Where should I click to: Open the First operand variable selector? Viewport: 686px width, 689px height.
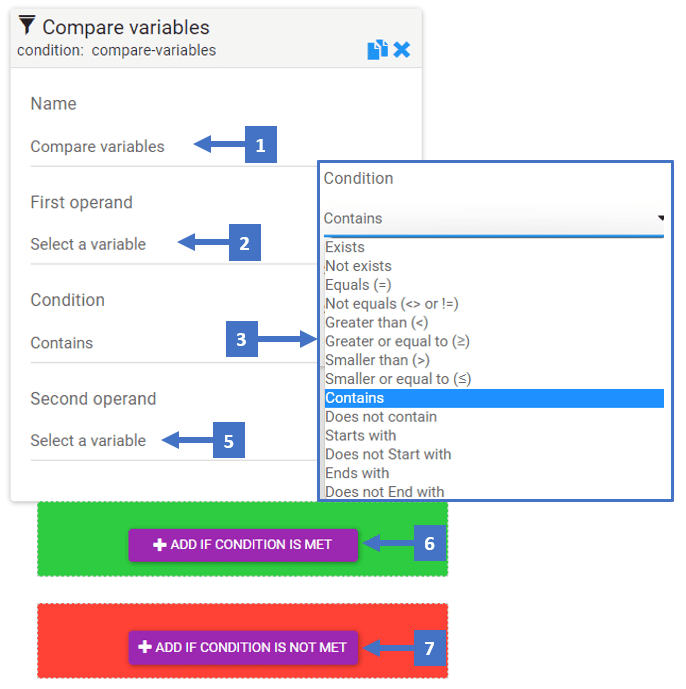(174, 244)
